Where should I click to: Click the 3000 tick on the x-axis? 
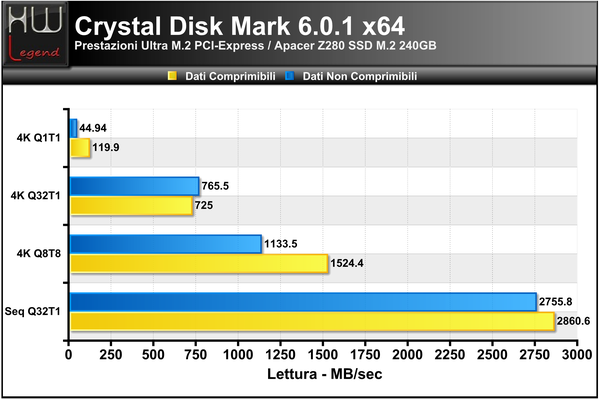[x=577, y=355]
